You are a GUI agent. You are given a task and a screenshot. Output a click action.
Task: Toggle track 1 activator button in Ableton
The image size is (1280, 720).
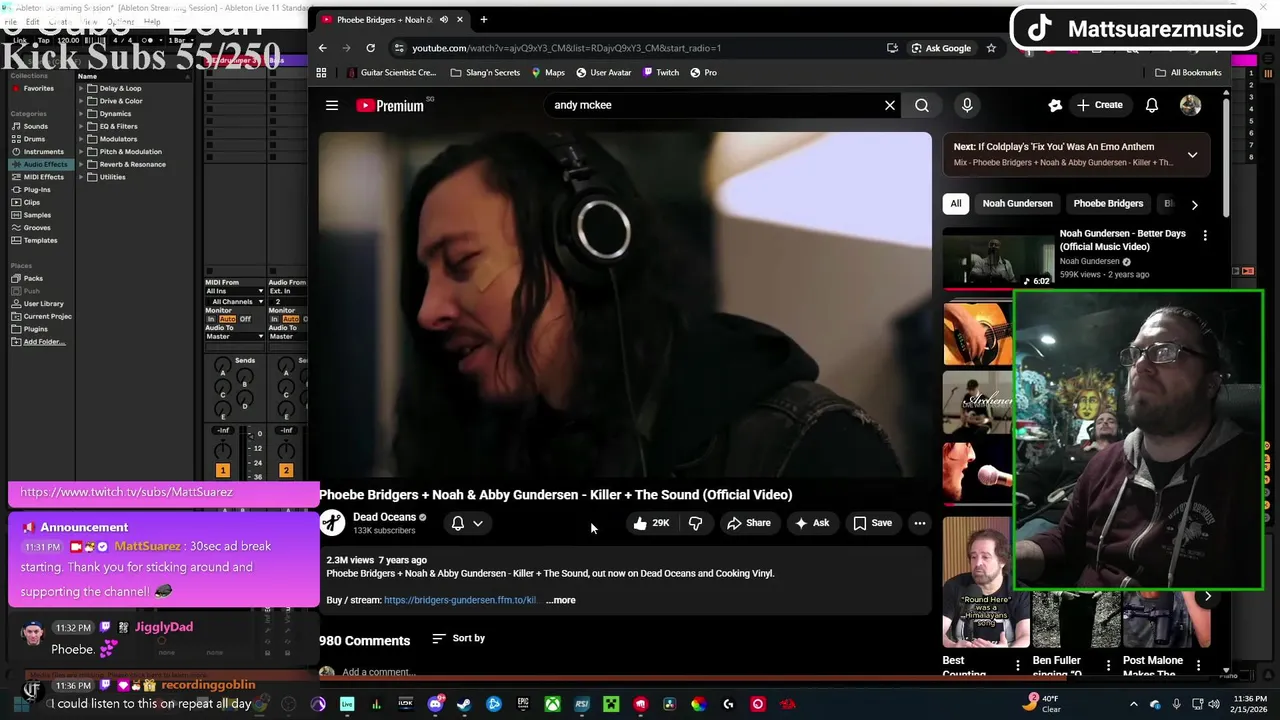pyautogui.click(x=222, y=470)
